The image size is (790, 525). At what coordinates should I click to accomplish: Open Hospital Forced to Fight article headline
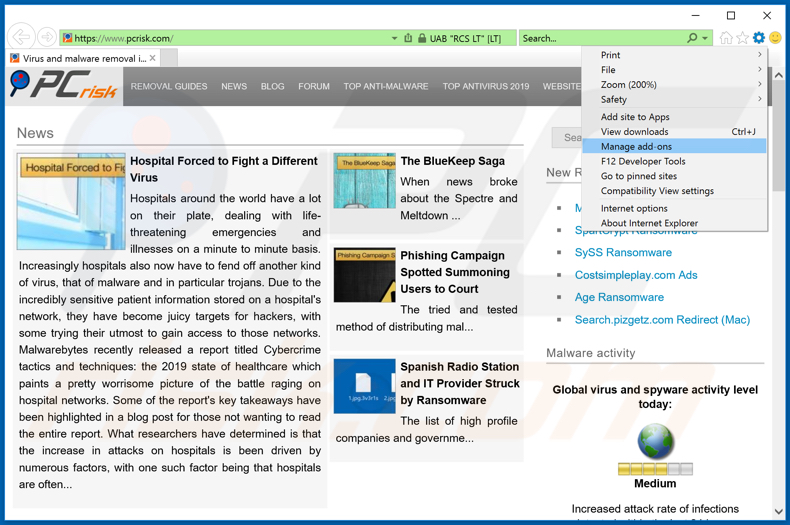(x=224, y=169)
